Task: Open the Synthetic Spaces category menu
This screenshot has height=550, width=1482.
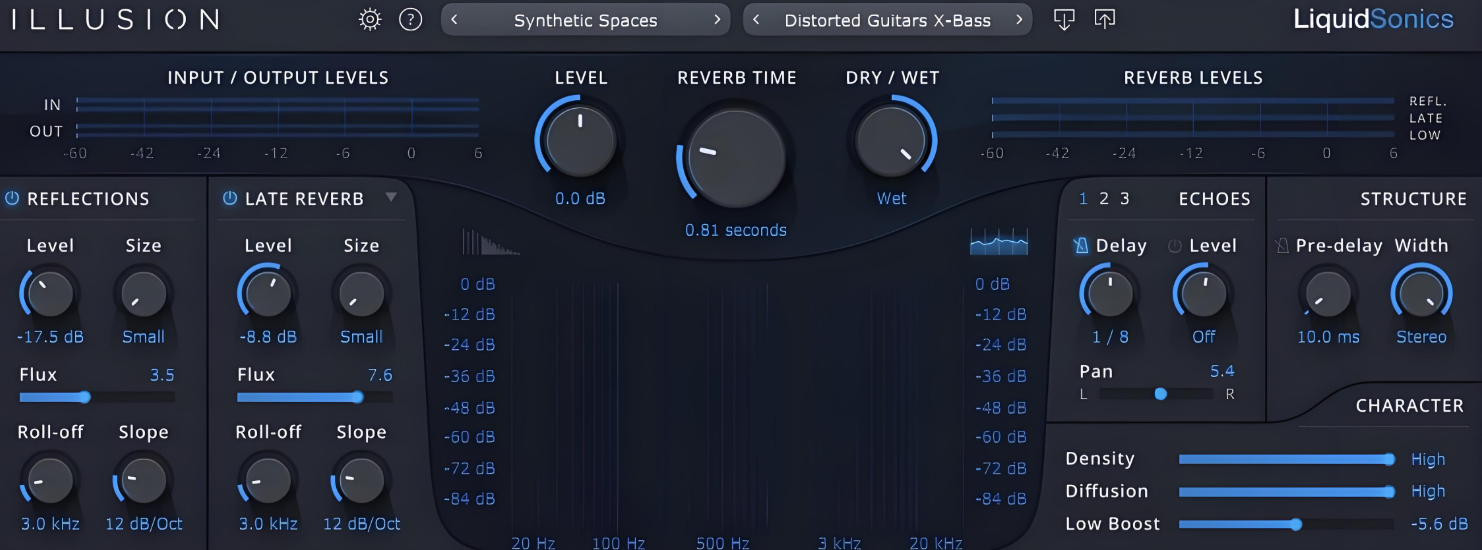Action: coord(586,20)
